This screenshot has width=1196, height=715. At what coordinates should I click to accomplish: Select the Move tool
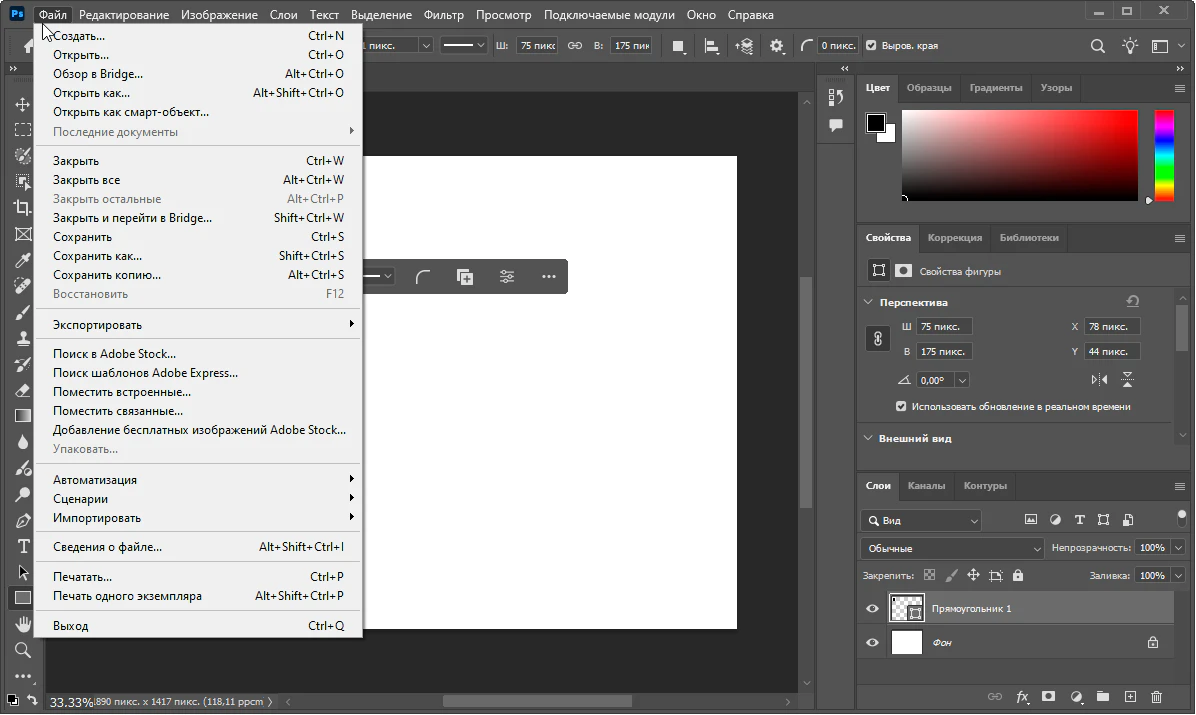(22, 104)
